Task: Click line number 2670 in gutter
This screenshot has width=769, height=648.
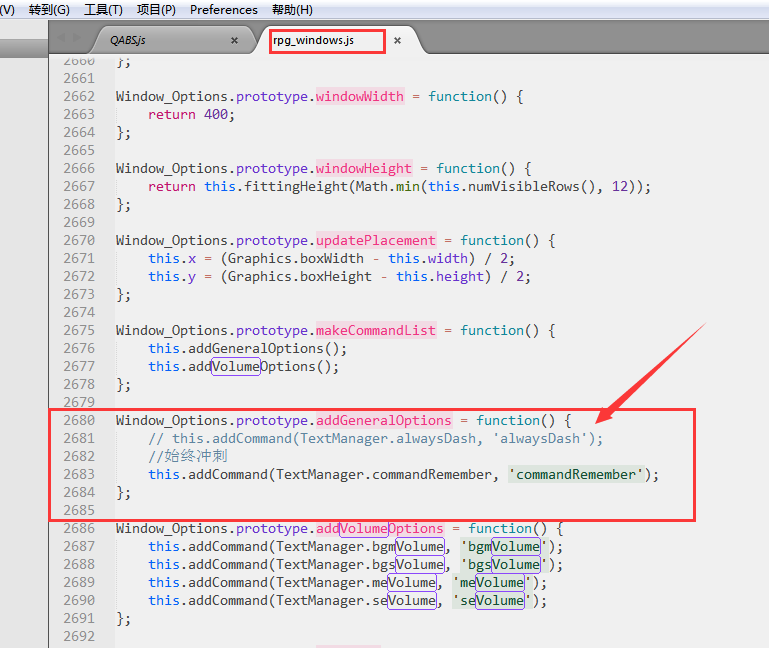Action: 79,240
